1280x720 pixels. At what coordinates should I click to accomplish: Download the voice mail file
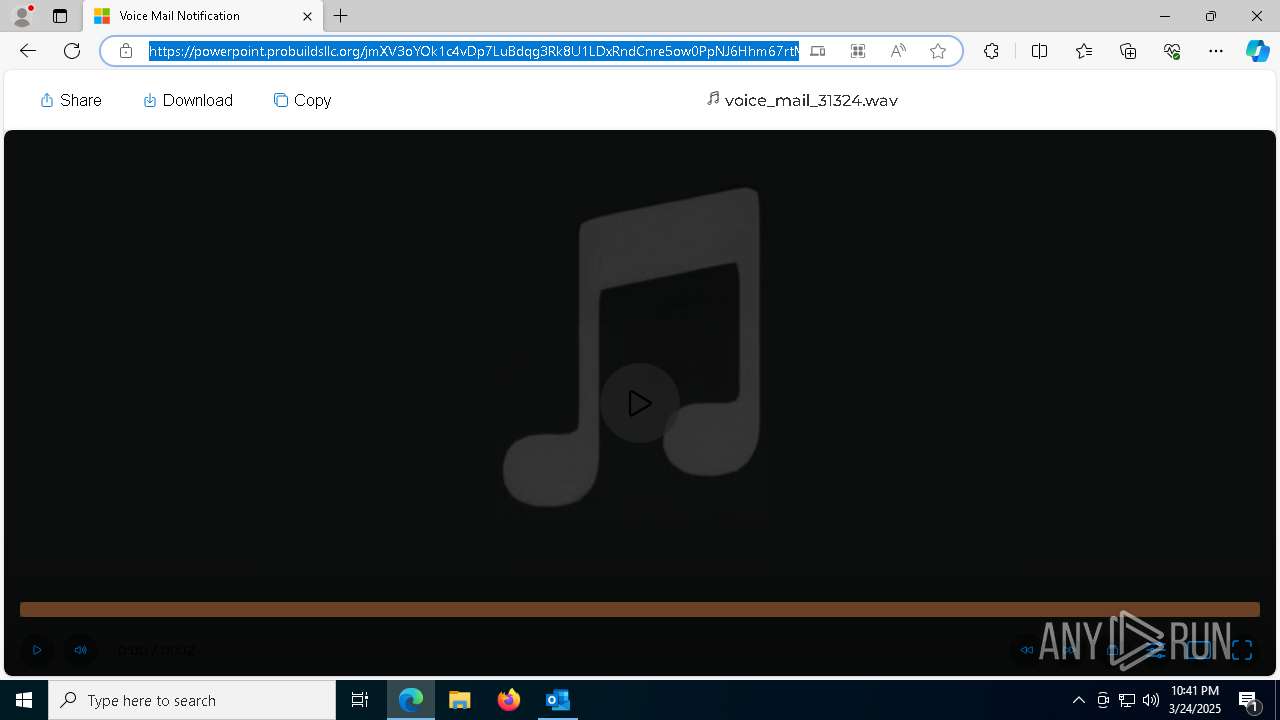pyautogui.click(x=188, y=100)
